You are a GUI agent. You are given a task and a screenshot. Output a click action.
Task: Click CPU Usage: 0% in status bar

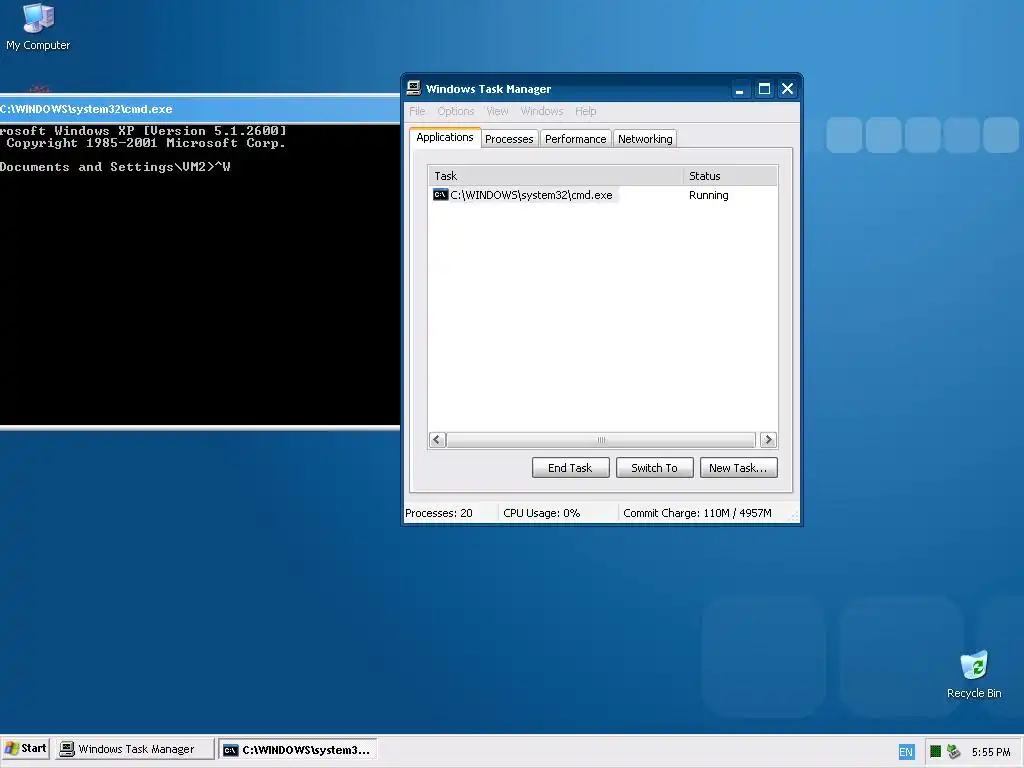point(541,513)
